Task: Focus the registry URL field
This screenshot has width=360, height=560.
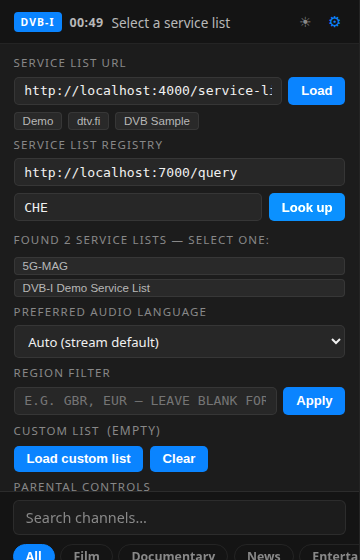Action: [x=179, y=172]
